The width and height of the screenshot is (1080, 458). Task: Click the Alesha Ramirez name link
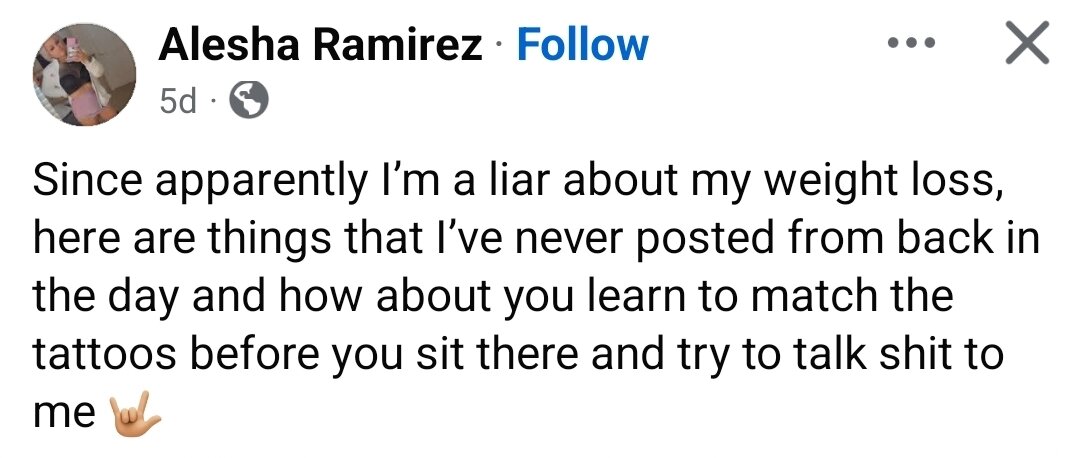point(320,46)
